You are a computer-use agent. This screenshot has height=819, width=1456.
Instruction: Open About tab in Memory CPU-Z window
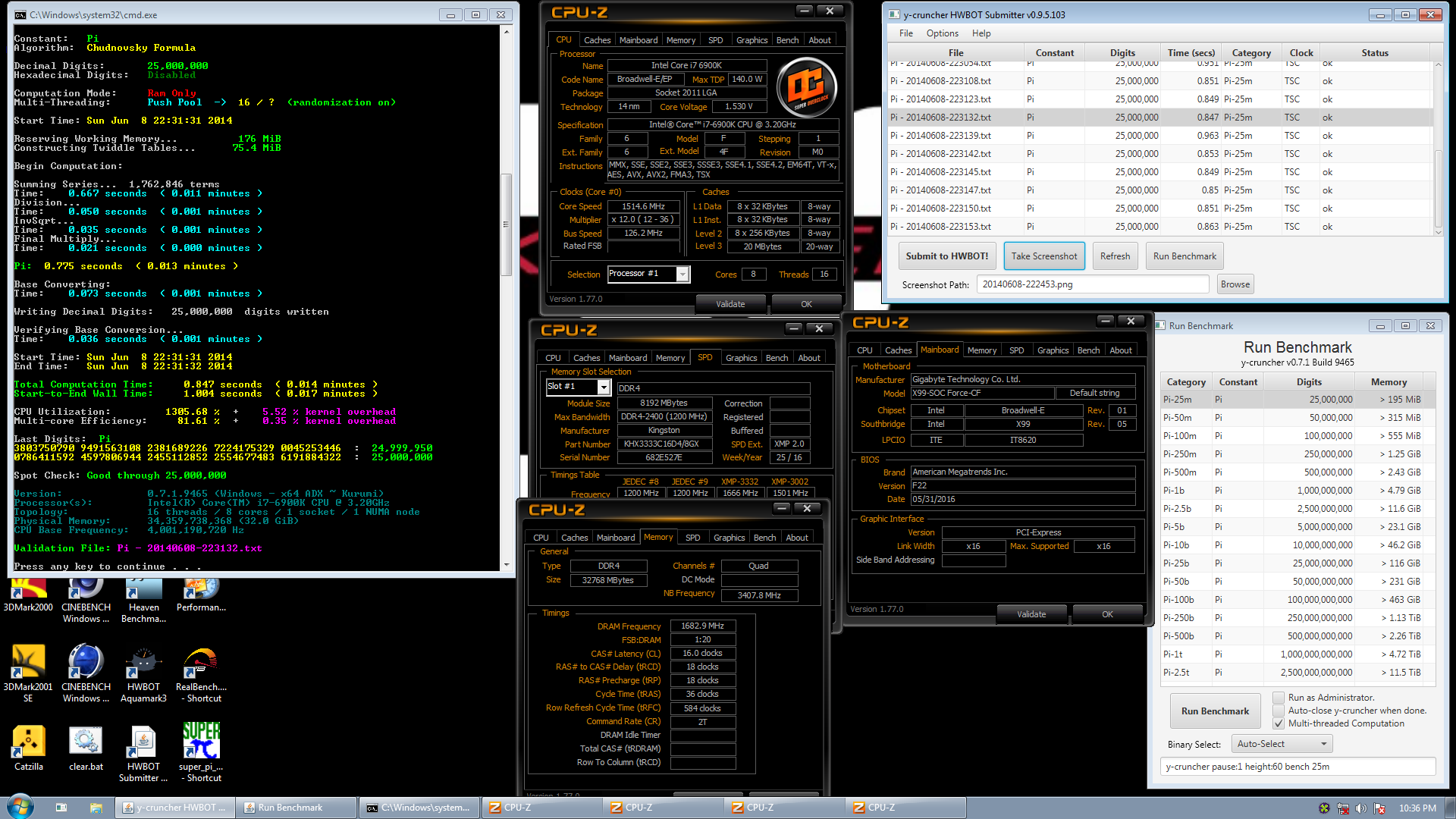pyautogui.click(x=796, y=538)
